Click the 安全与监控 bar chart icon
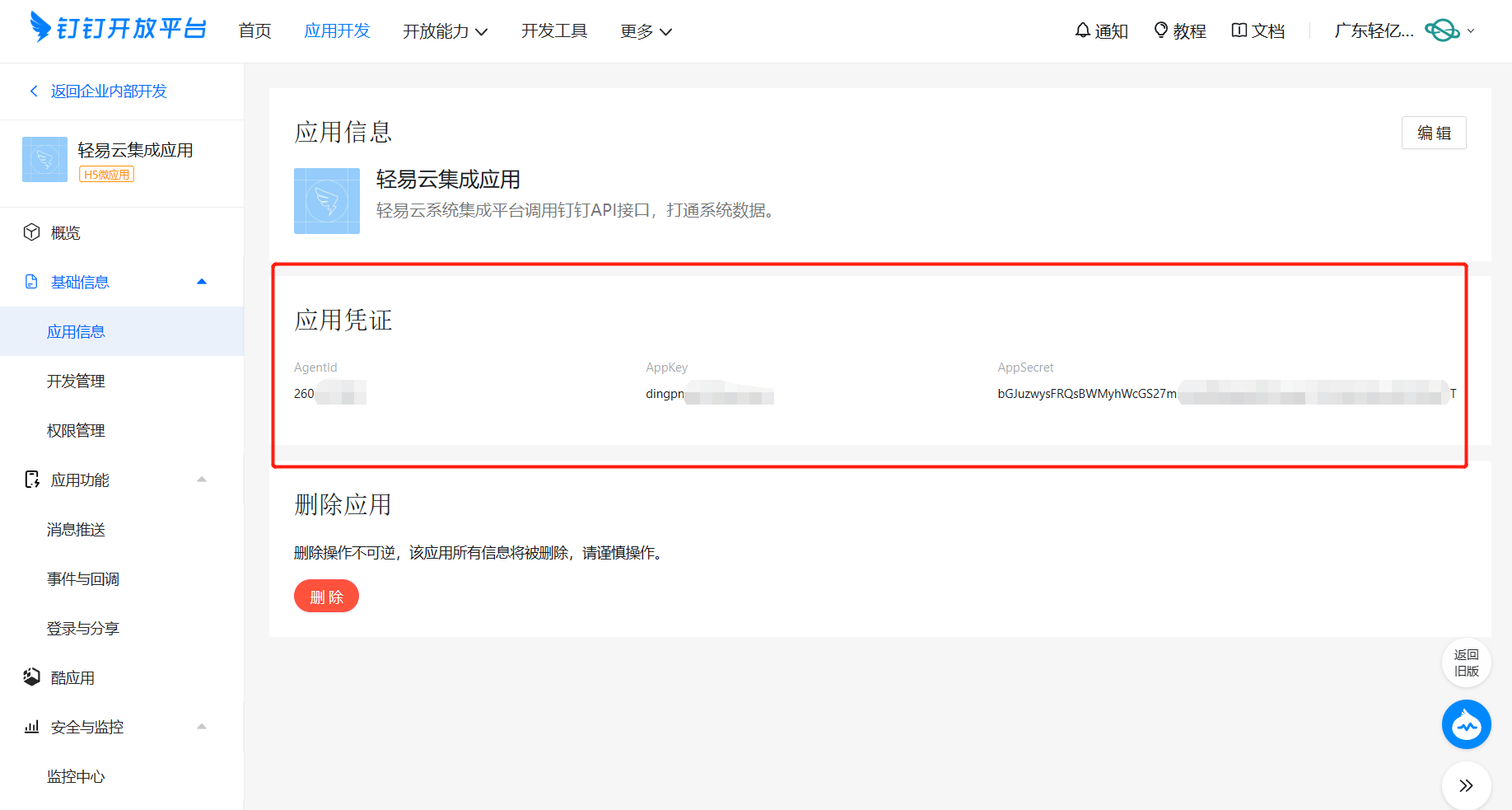 [31, 727]
